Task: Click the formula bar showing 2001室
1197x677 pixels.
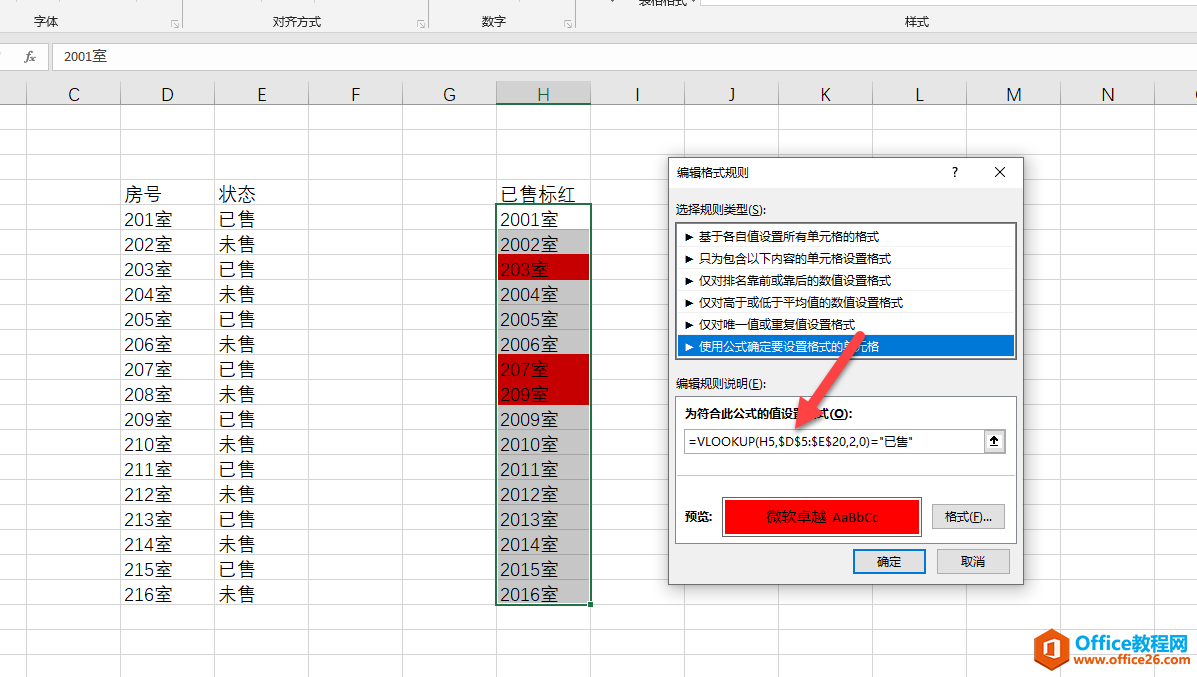Action: 624,56
